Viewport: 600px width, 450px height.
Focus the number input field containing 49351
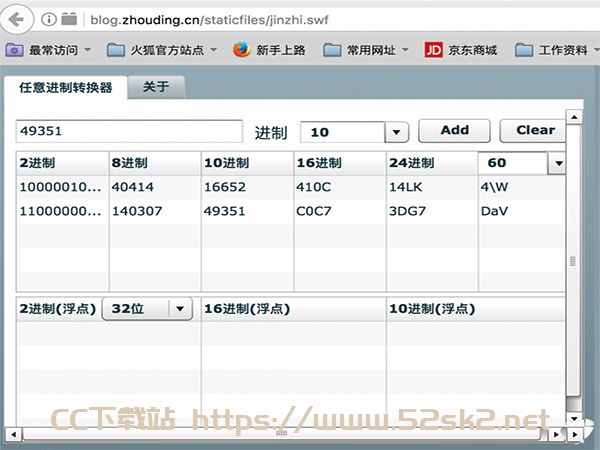[129, 131]
